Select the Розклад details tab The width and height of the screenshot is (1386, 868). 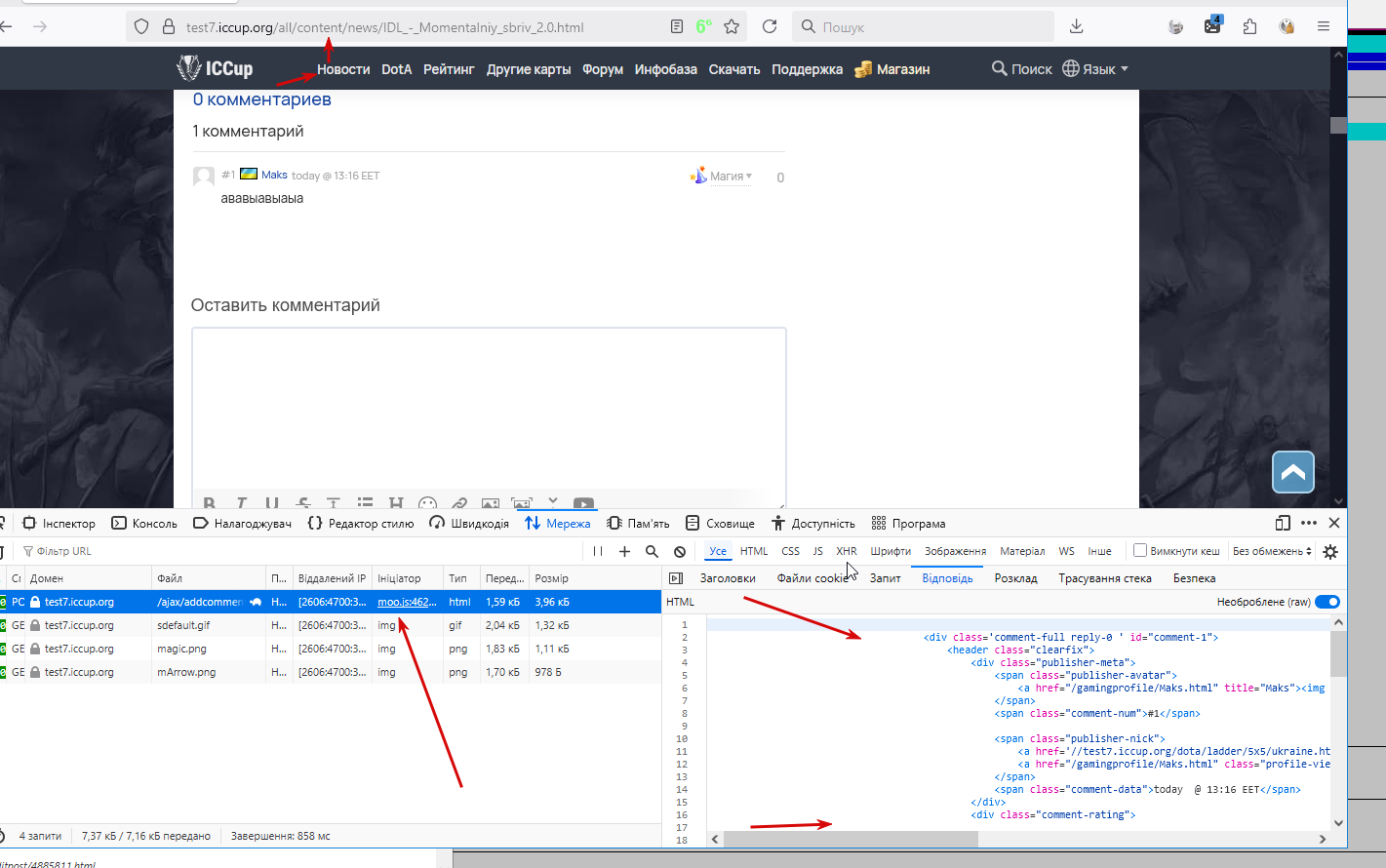coord(1015,578)
